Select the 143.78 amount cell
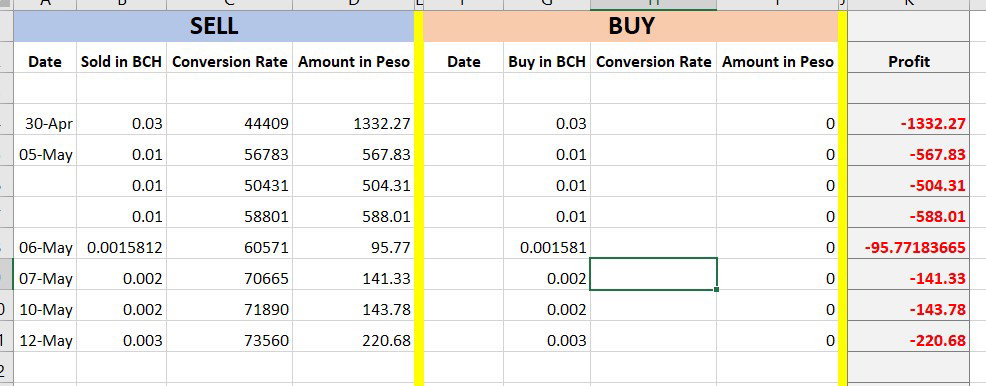Screen dimensions: 986x386 pyautogui.click(x=353, y=309)
